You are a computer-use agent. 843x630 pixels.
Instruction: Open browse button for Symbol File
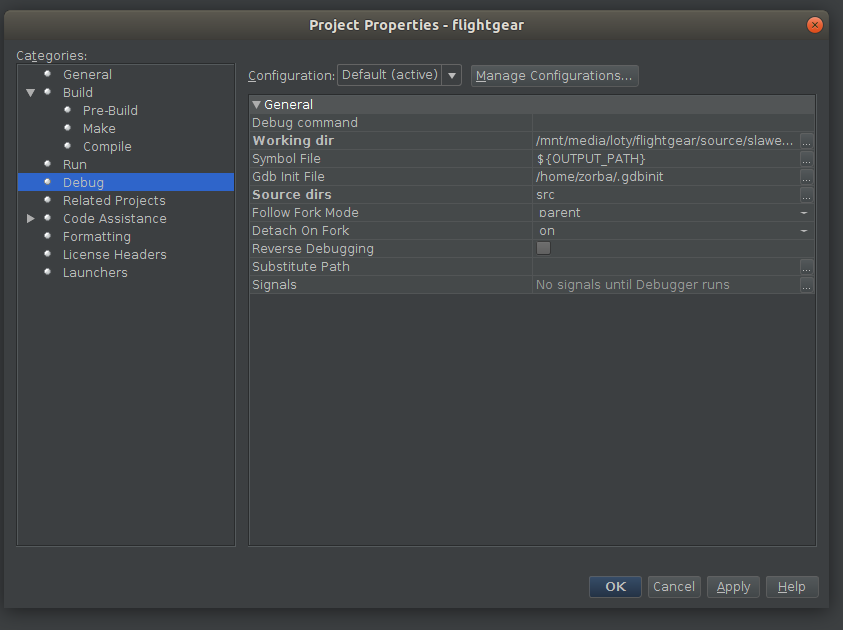click(x=806, y=159)
